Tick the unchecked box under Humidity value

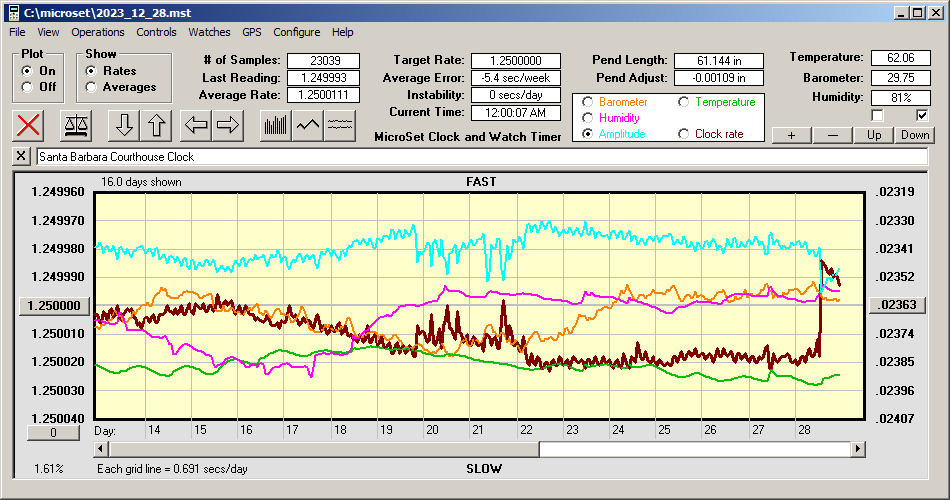[877, 115]
